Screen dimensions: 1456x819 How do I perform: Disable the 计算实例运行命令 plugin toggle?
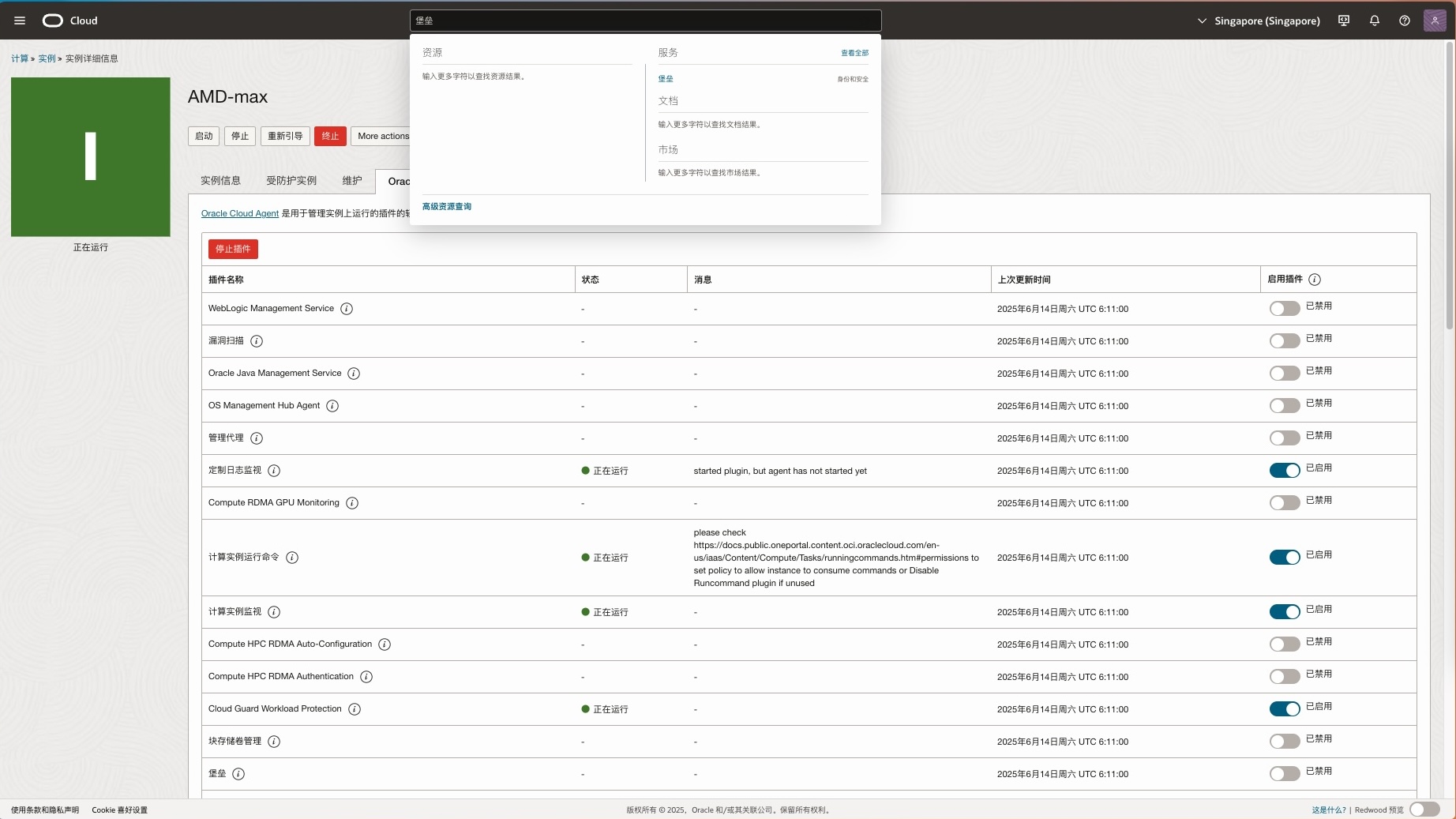(1285, 558)
